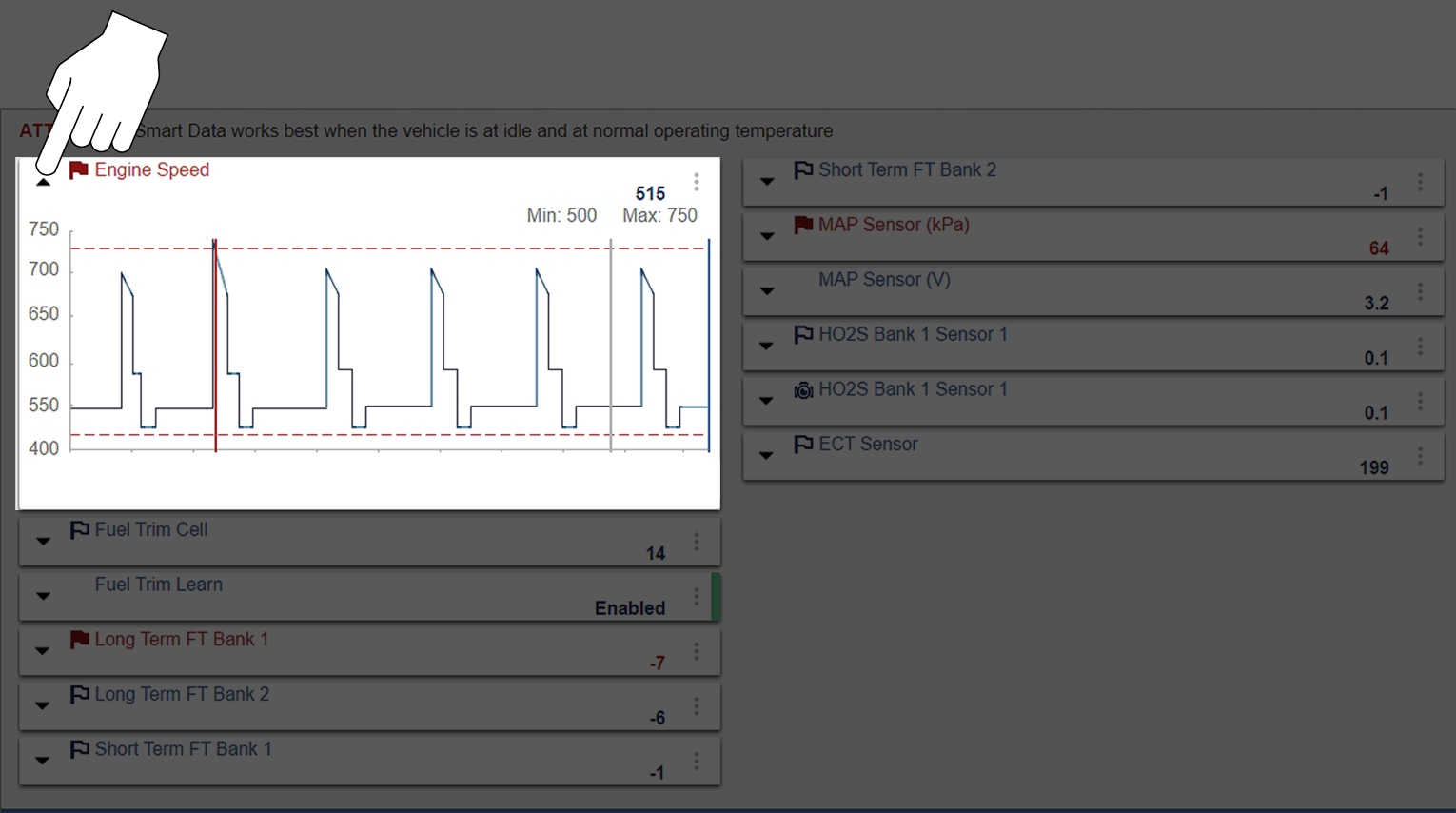
Task: Expand the Fuel Trim Cell row
Action: tap(43, 541)
